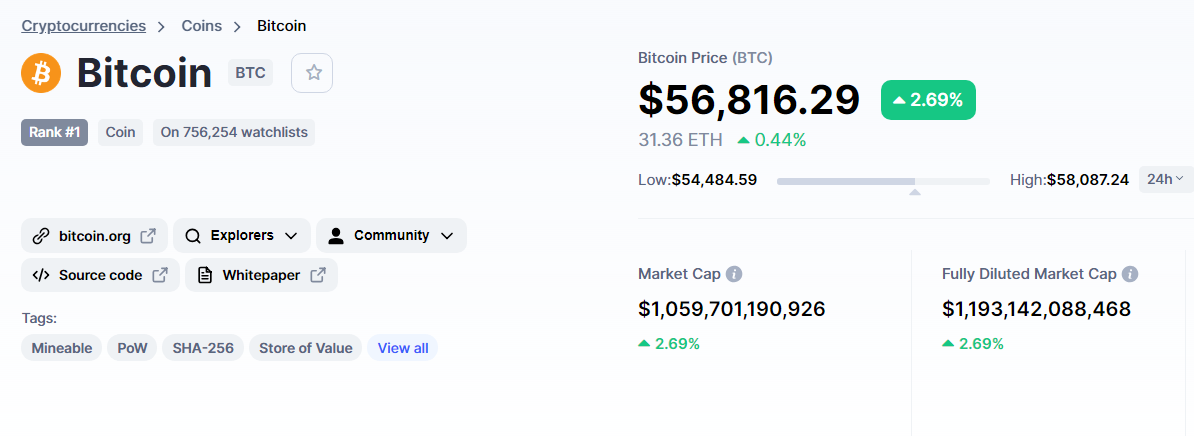The height and width of the screenshot is (436, 1194).
Task: Toggle the watchlist star button
Action: 313,73
